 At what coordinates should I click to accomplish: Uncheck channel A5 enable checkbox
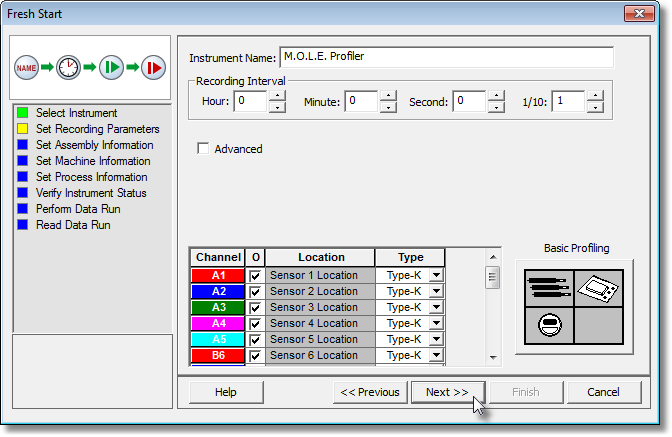coord(255,340)
